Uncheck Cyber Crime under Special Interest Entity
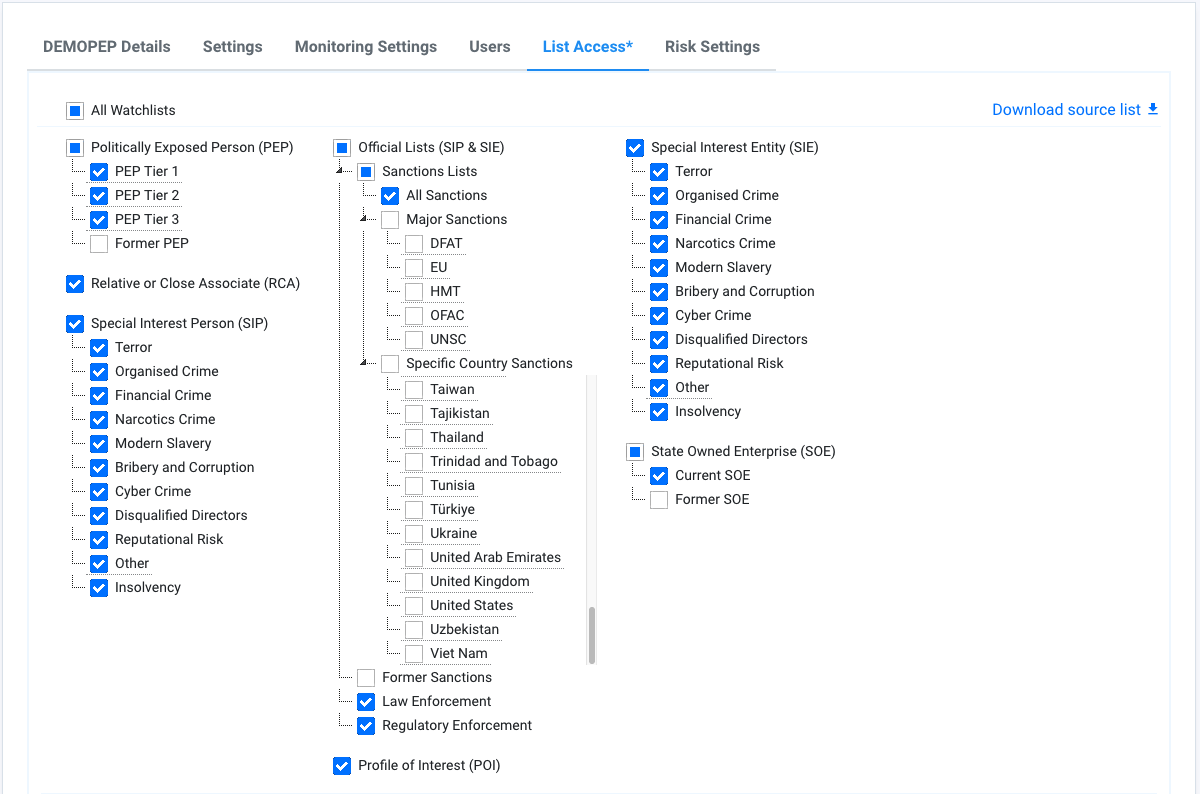1200x794 pixels. pos(659,316)
